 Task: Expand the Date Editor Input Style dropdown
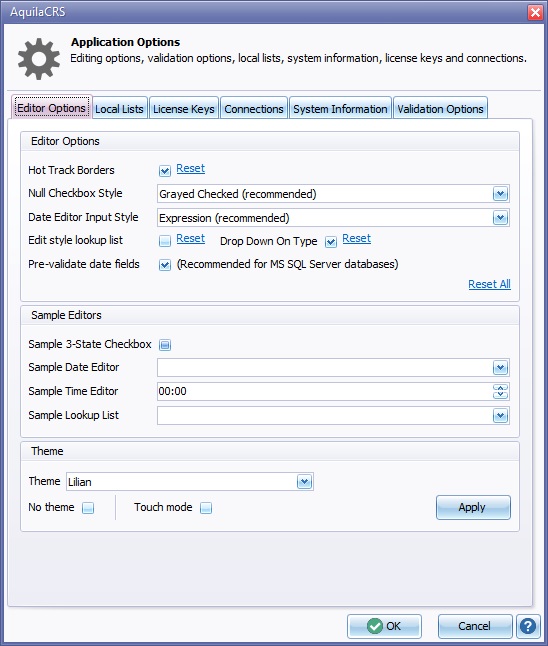pyautogui.click(x=500, y=218)
